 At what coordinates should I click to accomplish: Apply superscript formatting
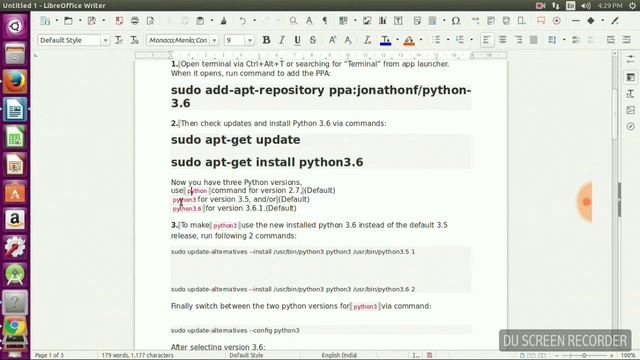(332, 40)
